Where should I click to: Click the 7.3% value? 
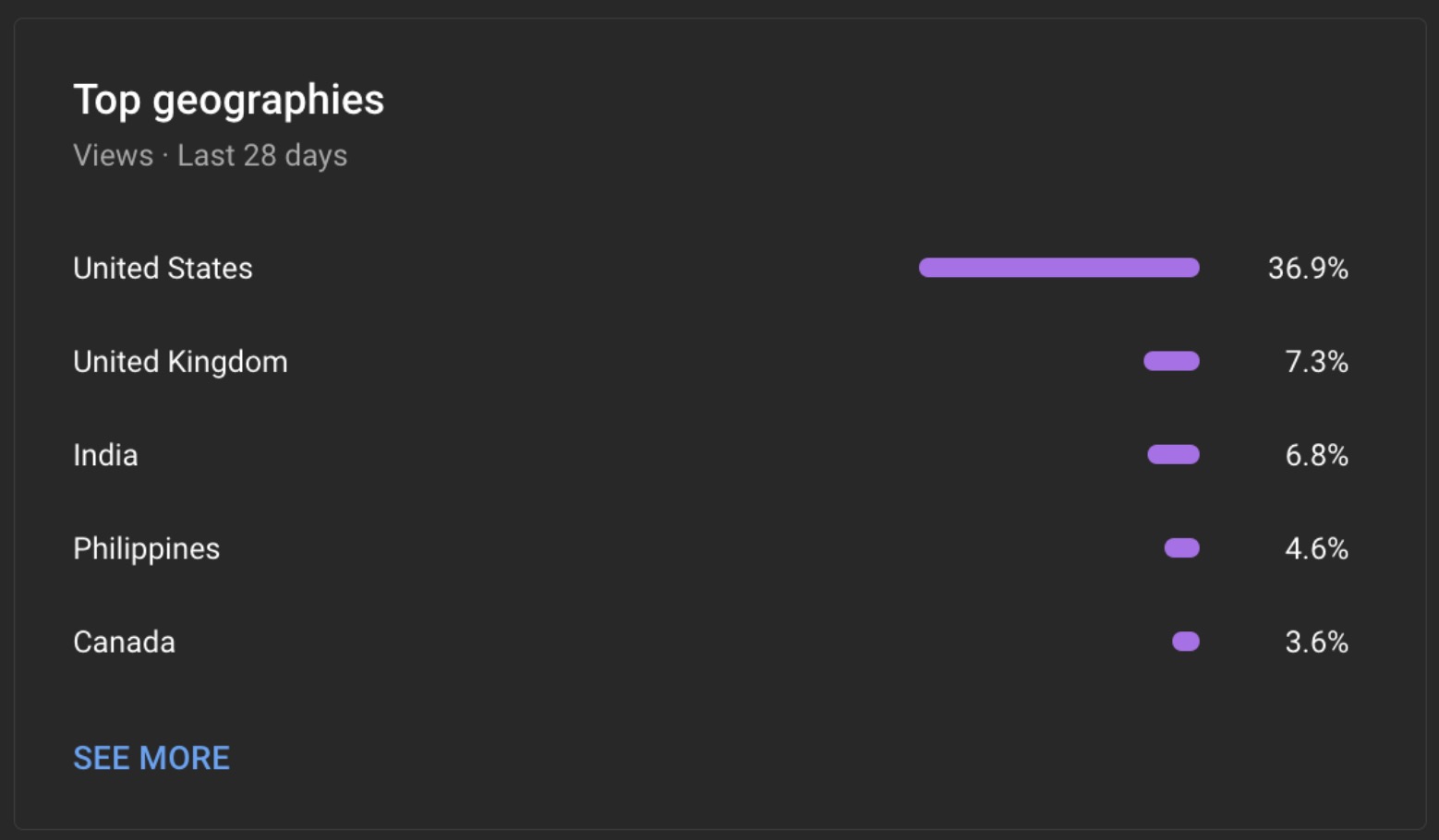1316,361
